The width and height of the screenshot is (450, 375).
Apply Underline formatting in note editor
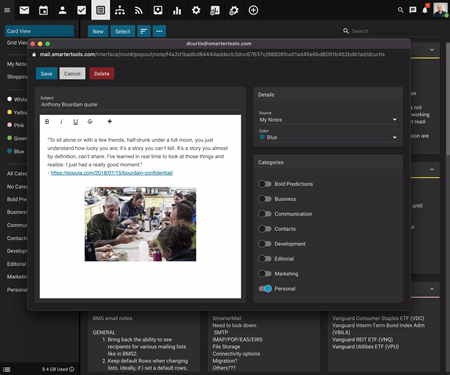(76, 122)
